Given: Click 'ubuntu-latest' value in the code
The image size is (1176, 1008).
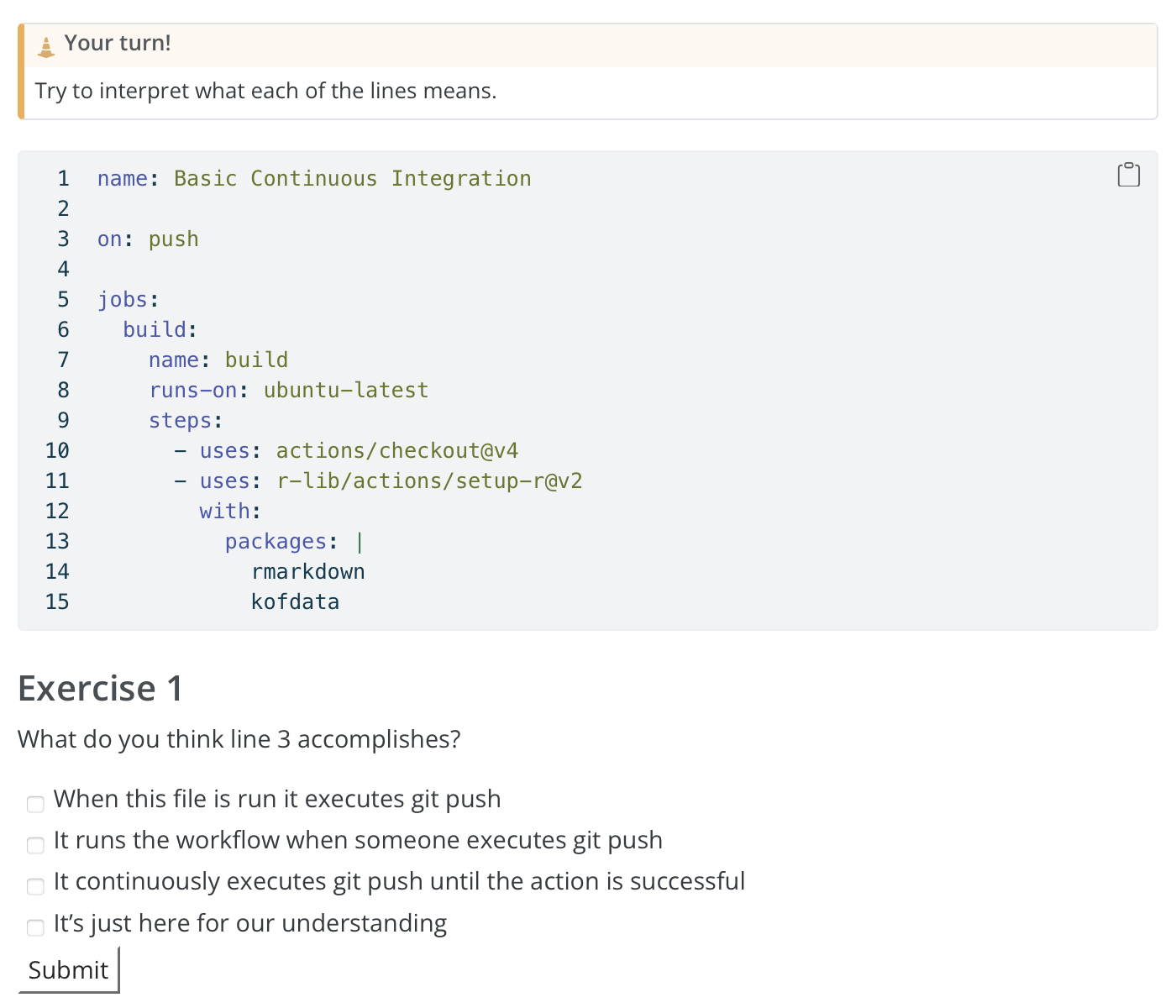Looking at the screenshot, I should (345, 391).
